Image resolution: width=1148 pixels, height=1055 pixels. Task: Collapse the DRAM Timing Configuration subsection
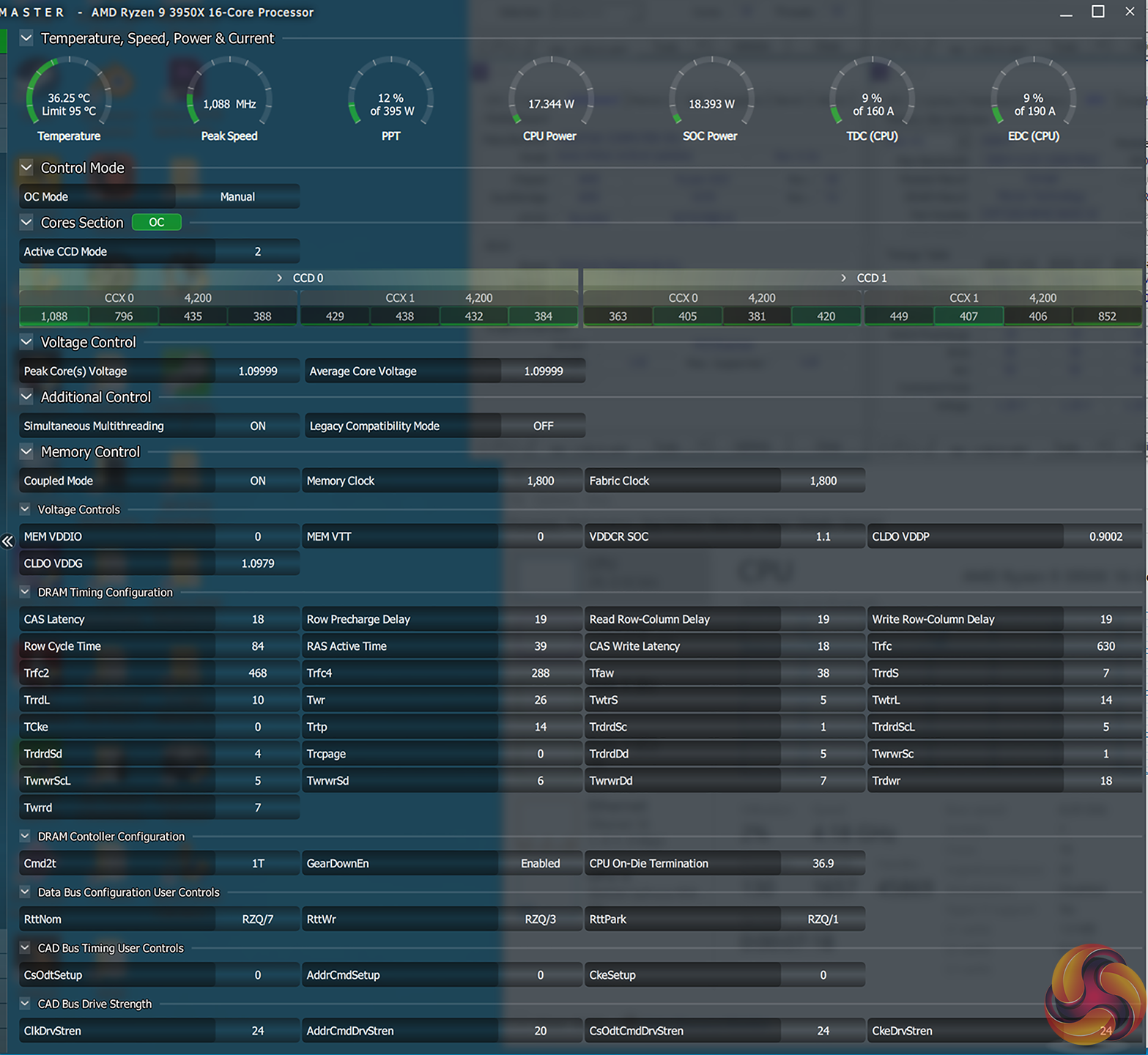pyautogui.click(x=25, y=592)
